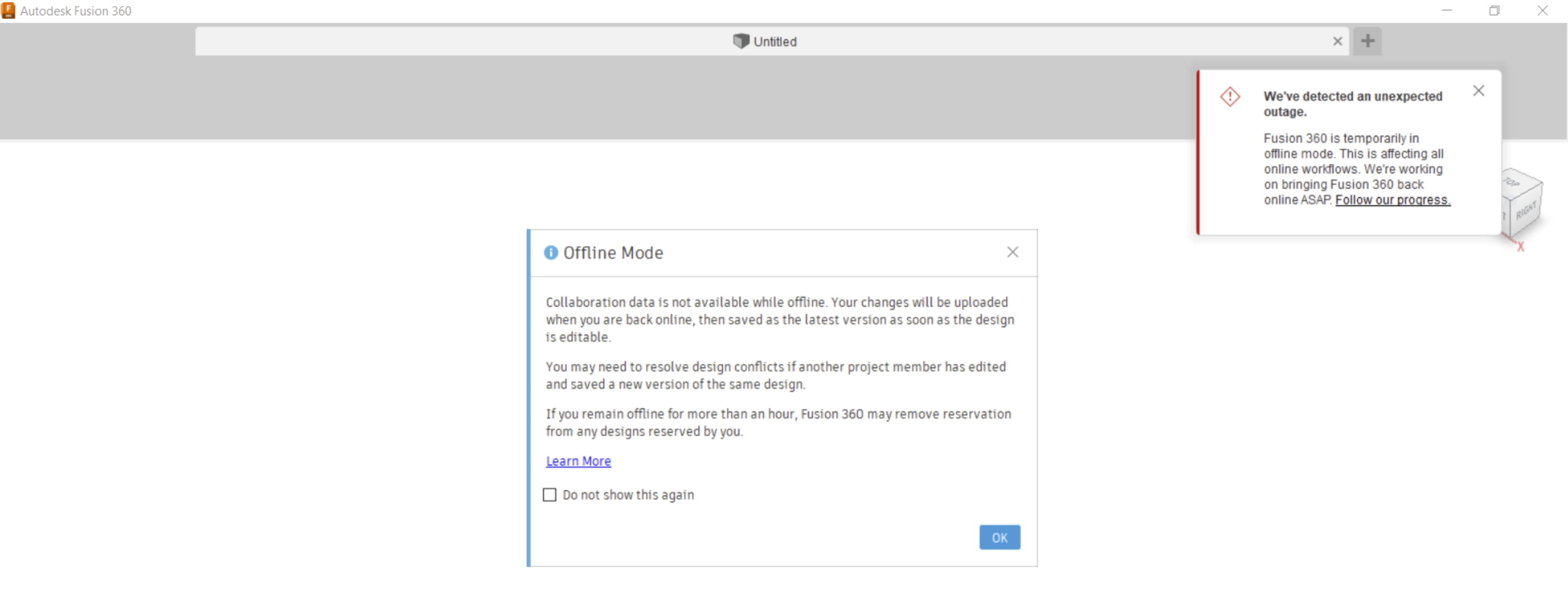Open the Learn More link
This screenshot has height=603, width=1568.
click(578, 461)
